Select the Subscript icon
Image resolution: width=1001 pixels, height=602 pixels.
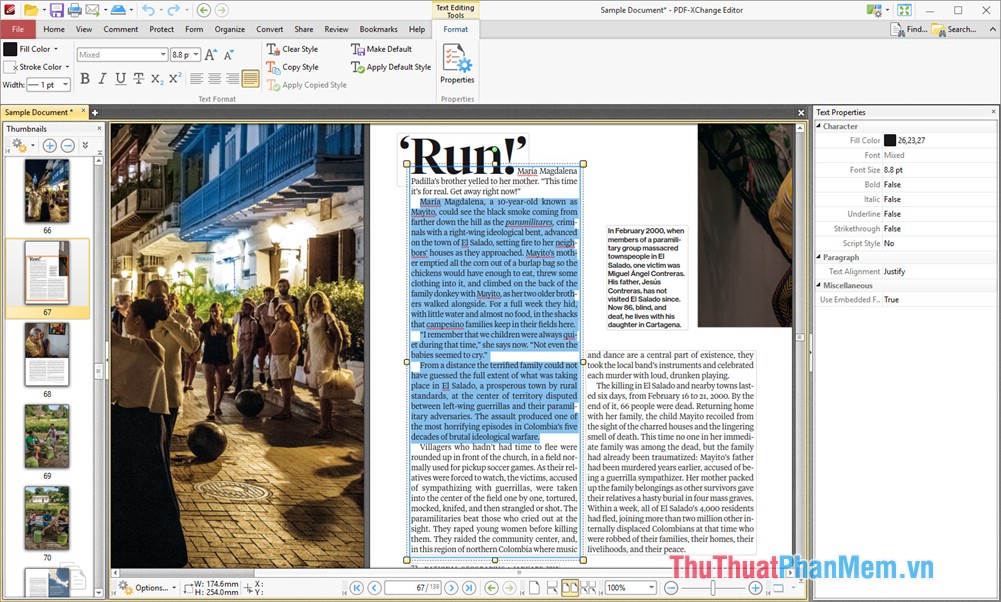tap(156, 77)
